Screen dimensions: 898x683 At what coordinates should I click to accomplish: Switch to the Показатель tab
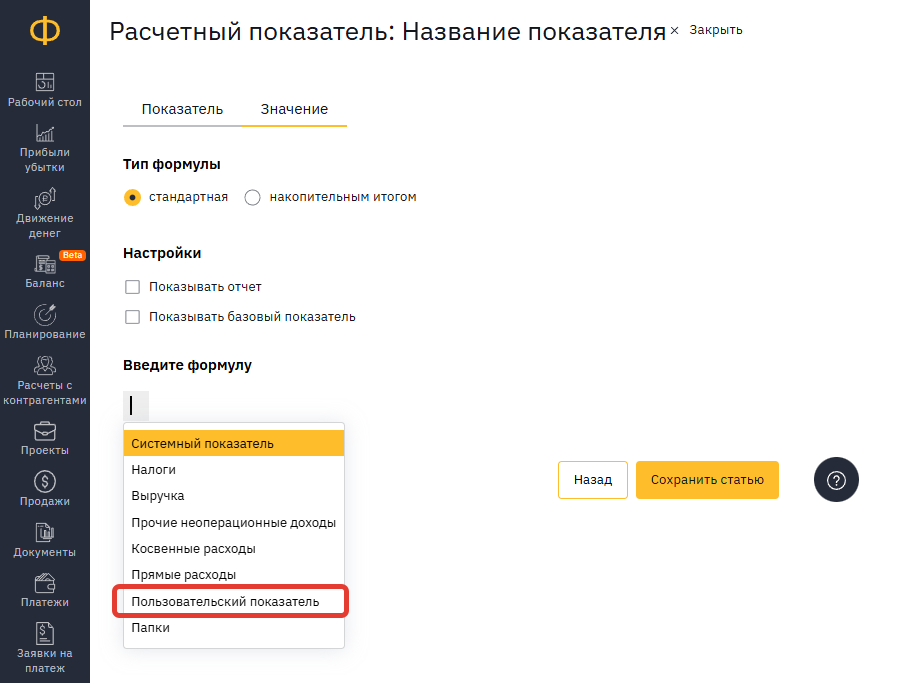(x=182, y=109)
